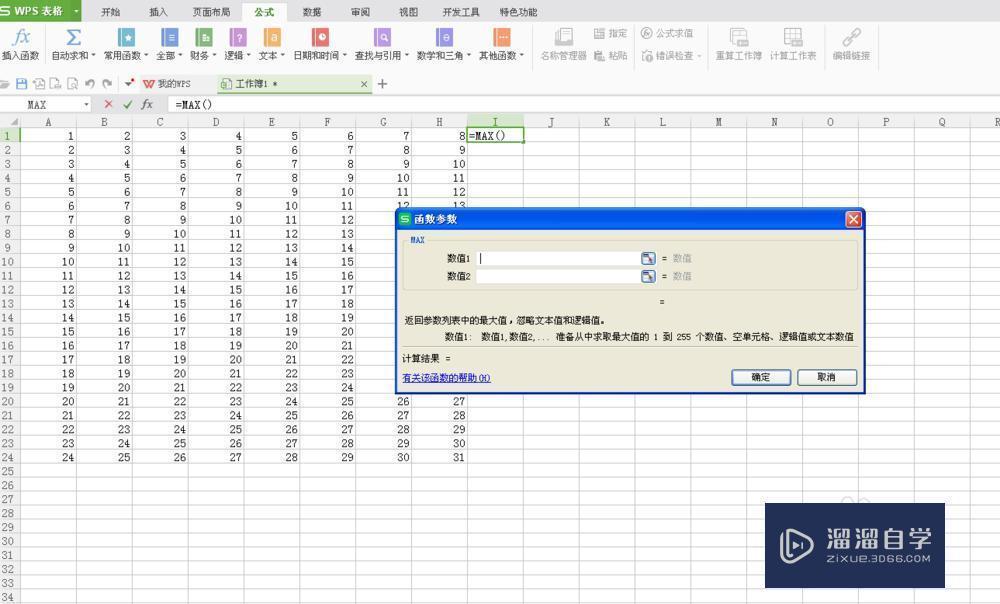
Task: Open the 自动求和 AutoSum tool
Action: (x=71, y=47)
